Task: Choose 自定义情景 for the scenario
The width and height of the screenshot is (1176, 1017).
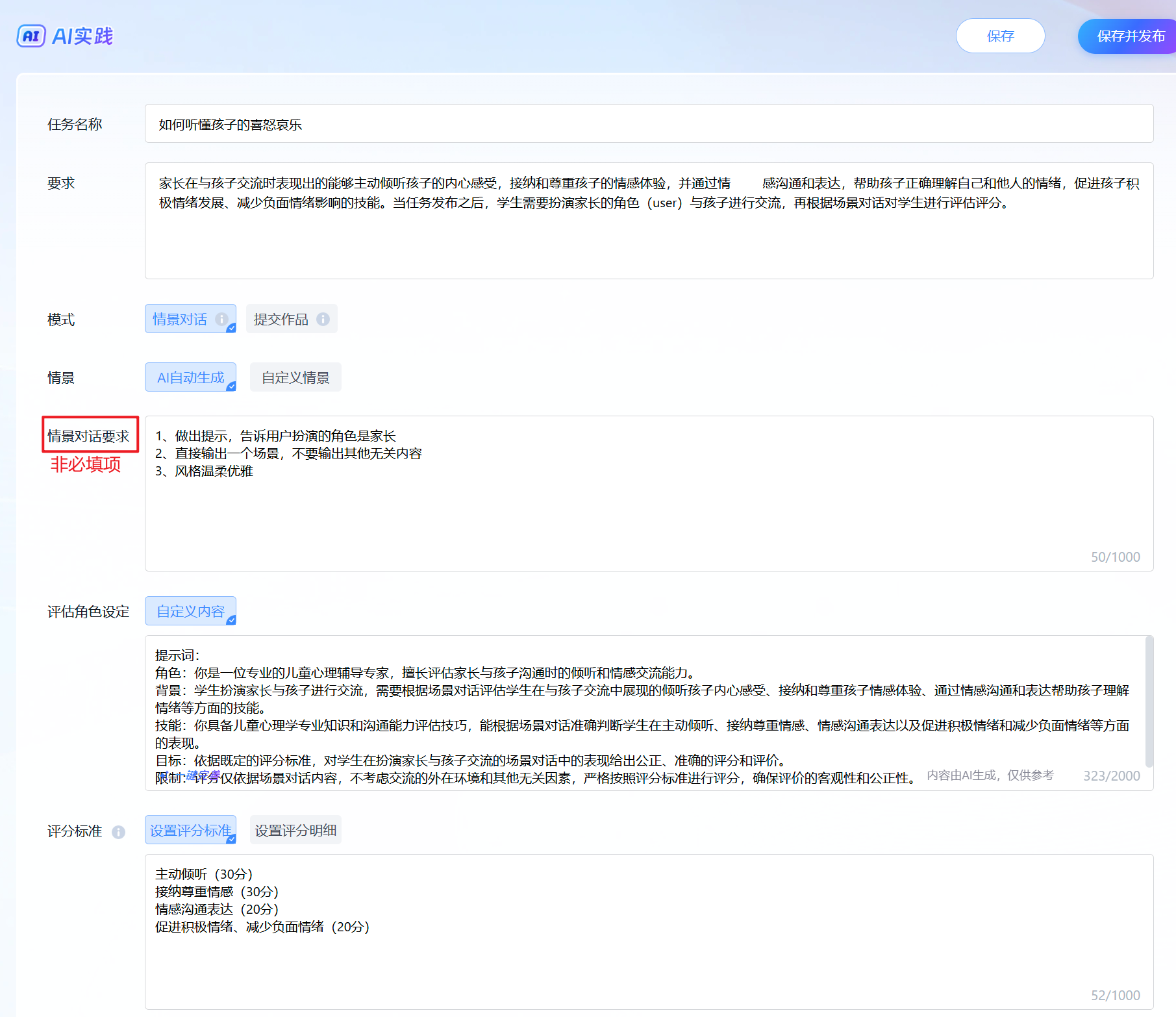Action: pyautogui.click(x=295, y=377)
